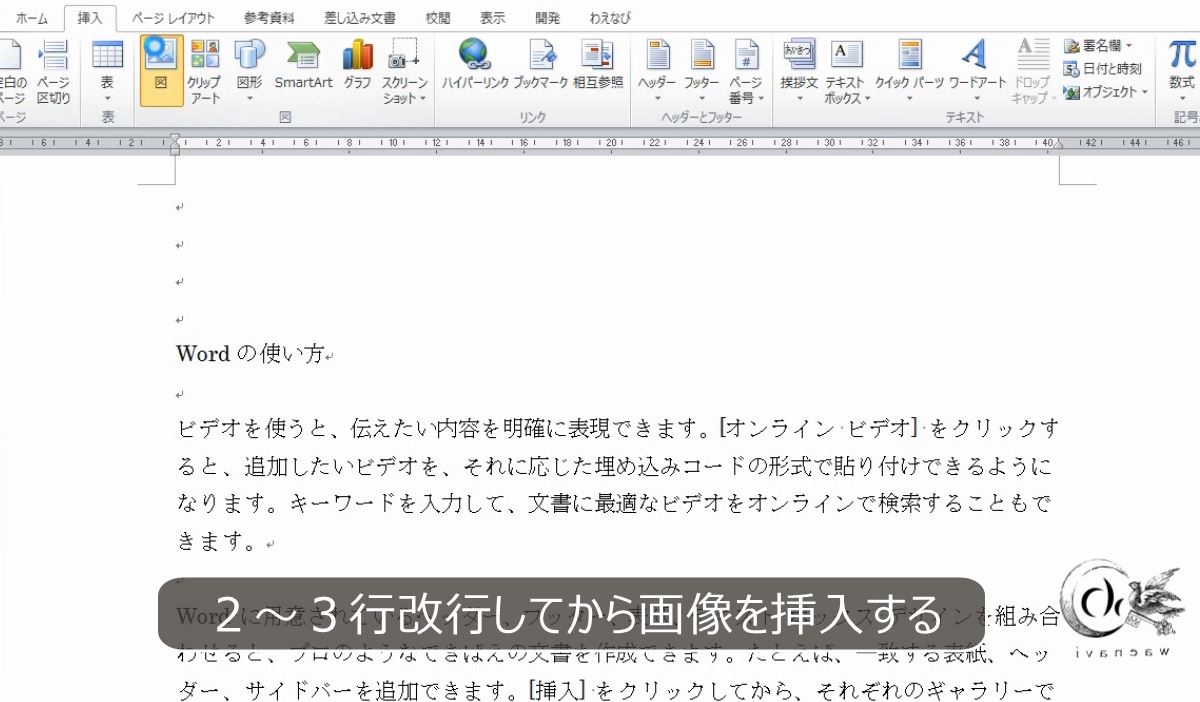Insert an Object (オブジェクト)

pyautogui.click(x=1105, y=92)
